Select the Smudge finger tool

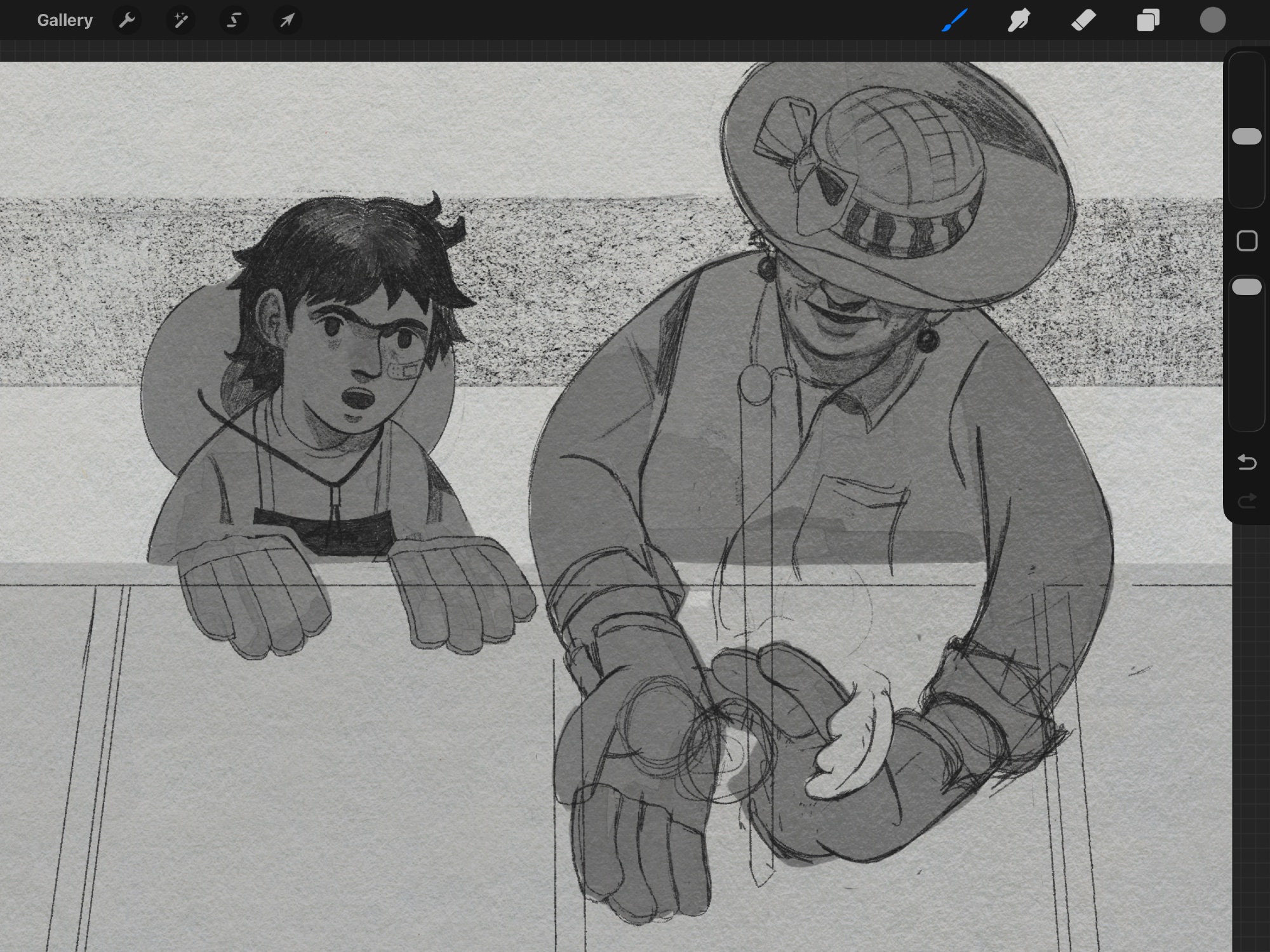point(1019,20)
